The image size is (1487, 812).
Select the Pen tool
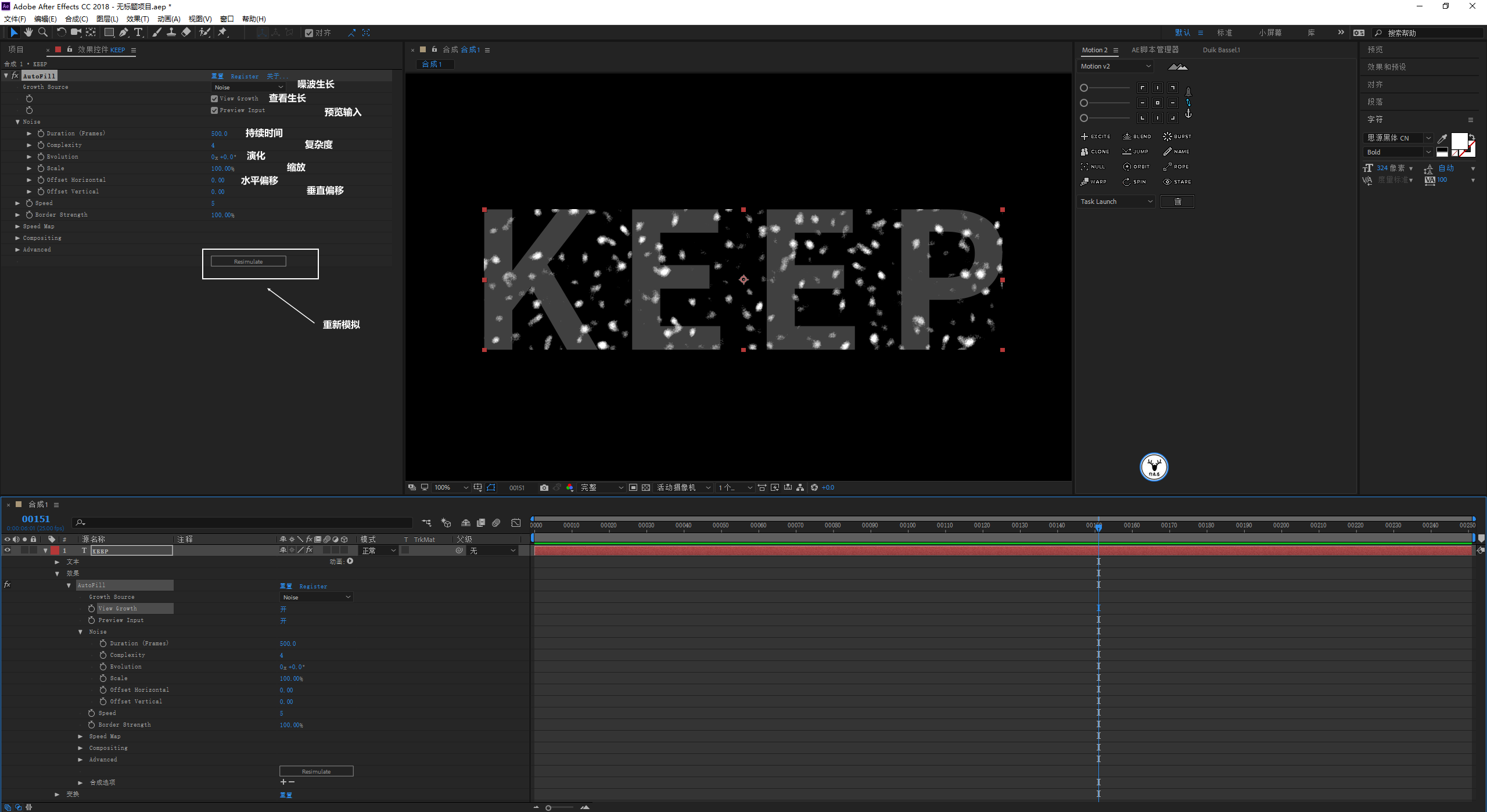[x=124, y=33]
